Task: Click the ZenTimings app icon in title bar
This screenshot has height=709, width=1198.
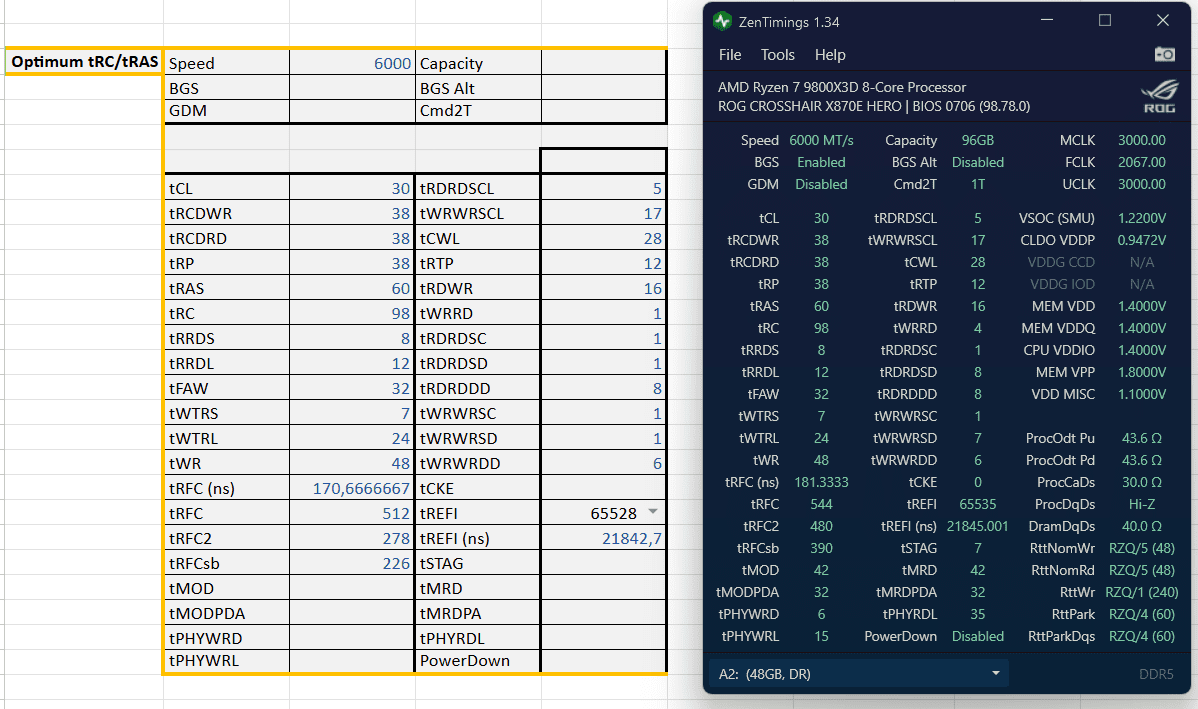Action: click(x=722, y=21)
